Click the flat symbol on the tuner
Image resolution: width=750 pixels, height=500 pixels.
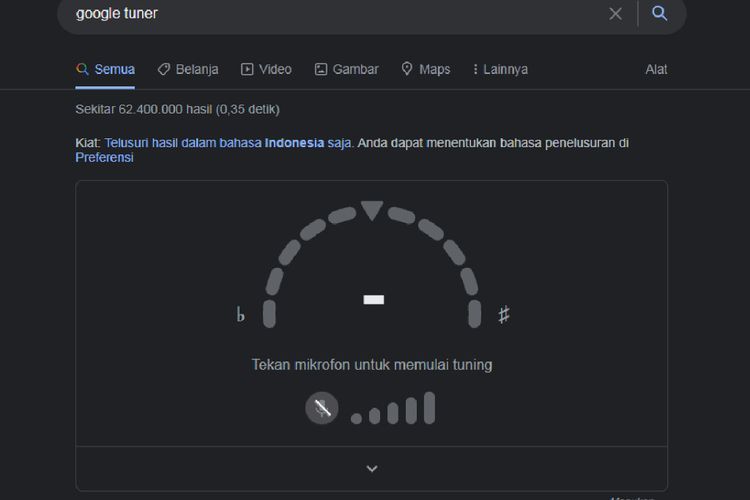click(x=241, y=314)
